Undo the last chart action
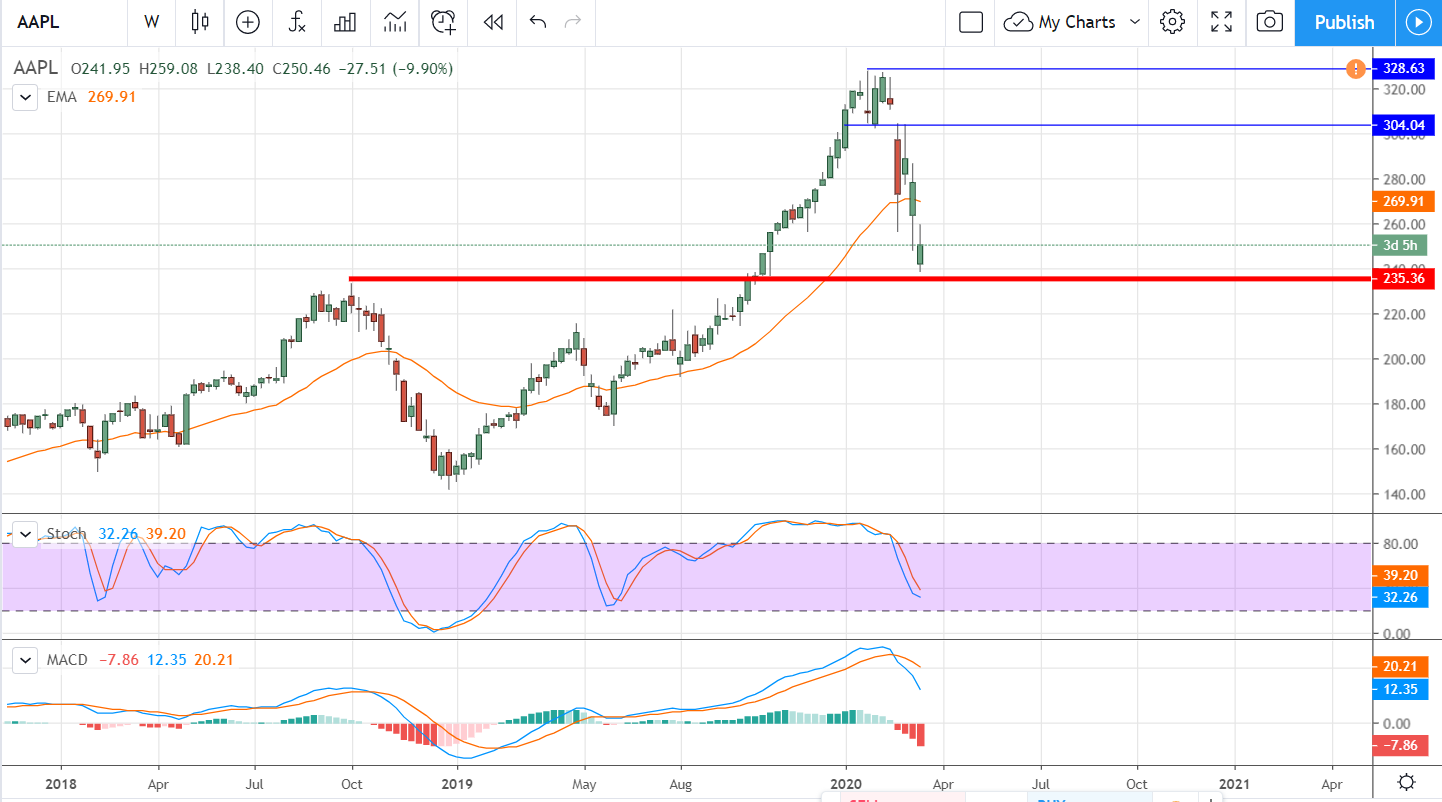Viewport: 1442px width, 802px height. coord(538,22)
